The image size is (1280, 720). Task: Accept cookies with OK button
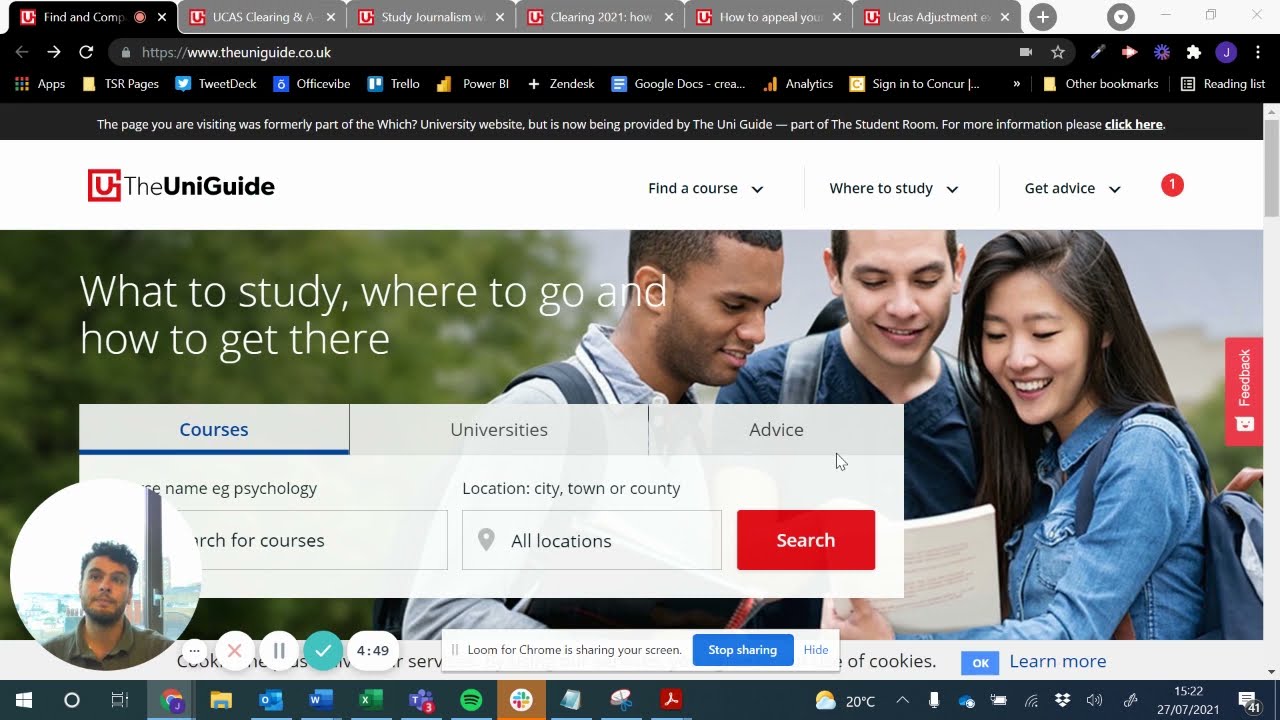(x=980, y=662)
